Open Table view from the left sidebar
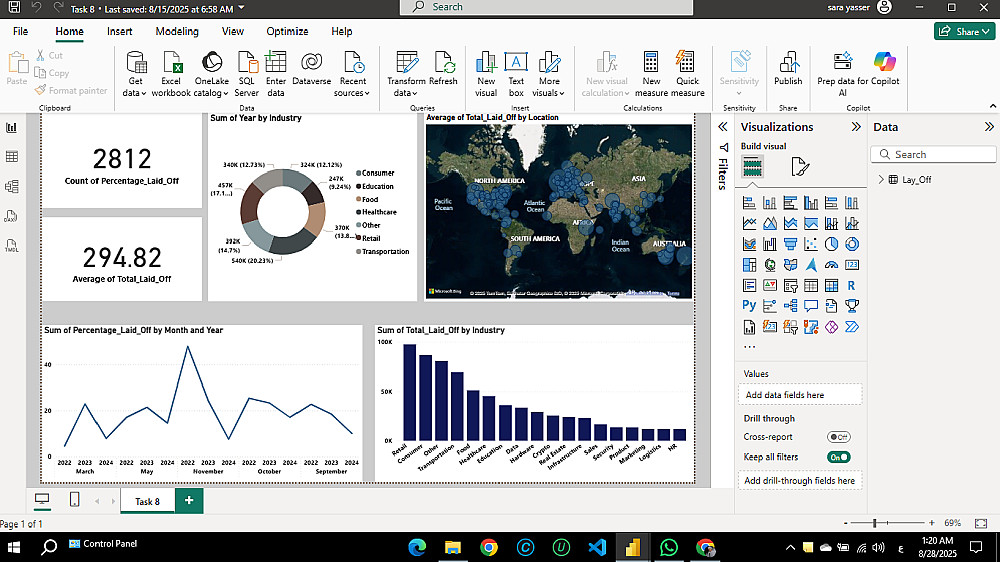 tap(13, 157)
